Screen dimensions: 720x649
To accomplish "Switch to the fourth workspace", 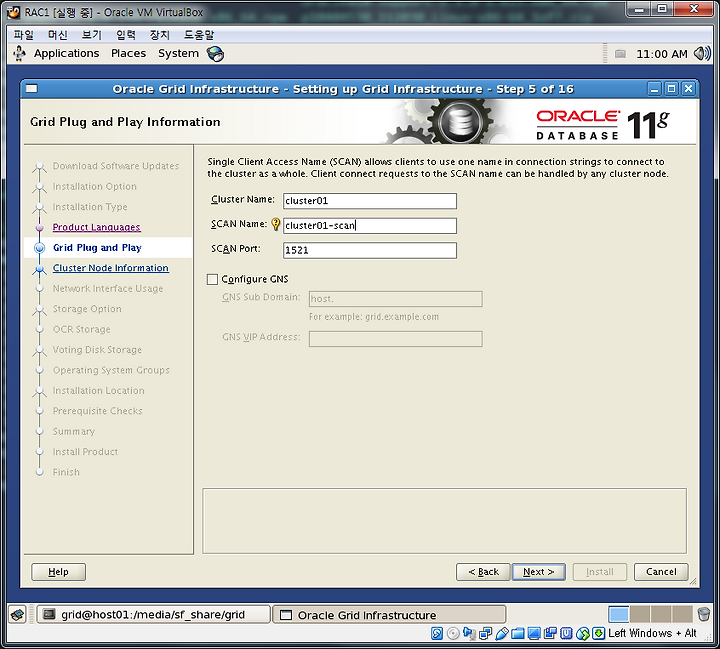I will click(x=682, y=614).
